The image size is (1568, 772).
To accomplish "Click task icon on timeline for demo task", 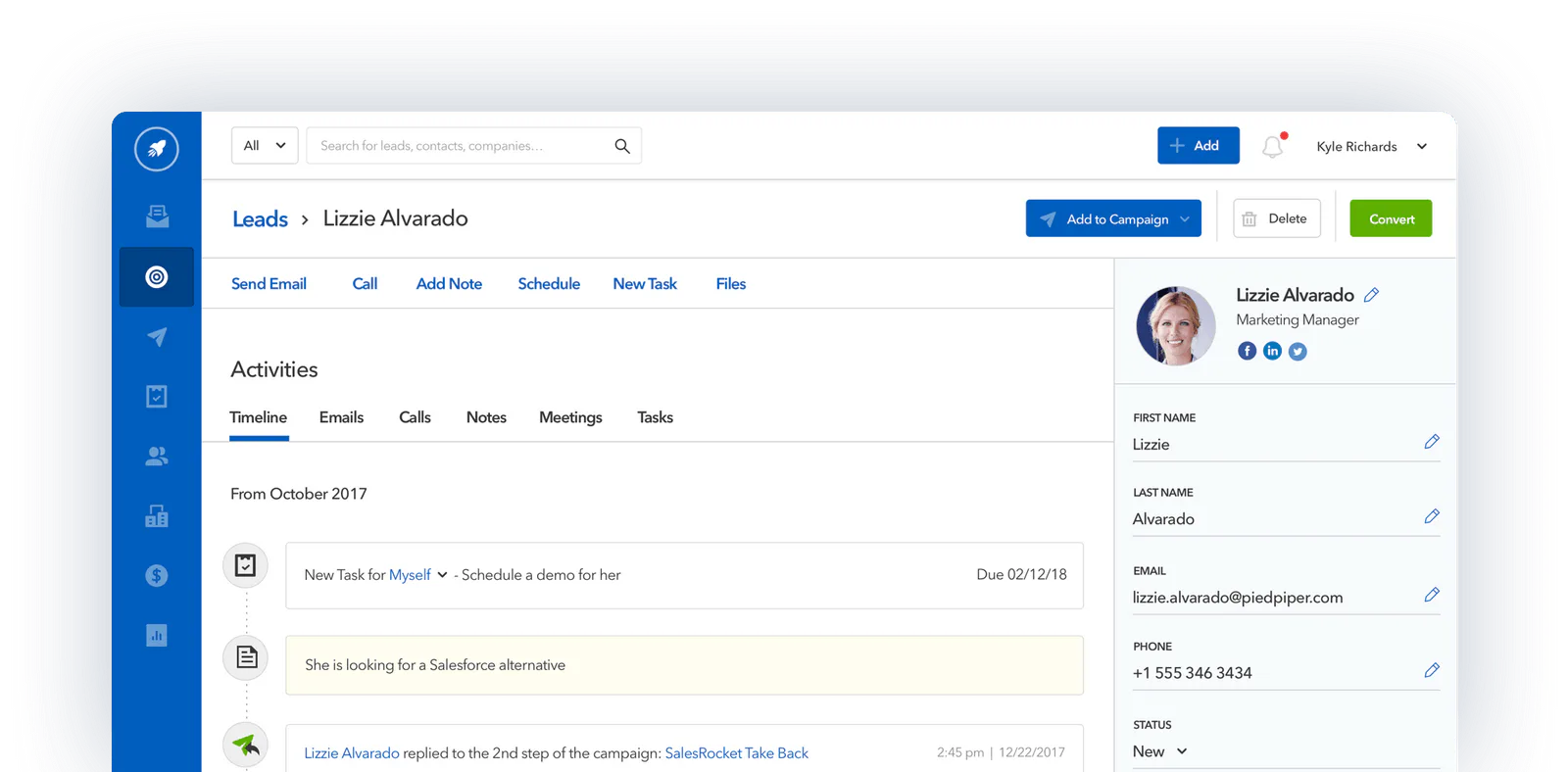I will coord(246,565).
